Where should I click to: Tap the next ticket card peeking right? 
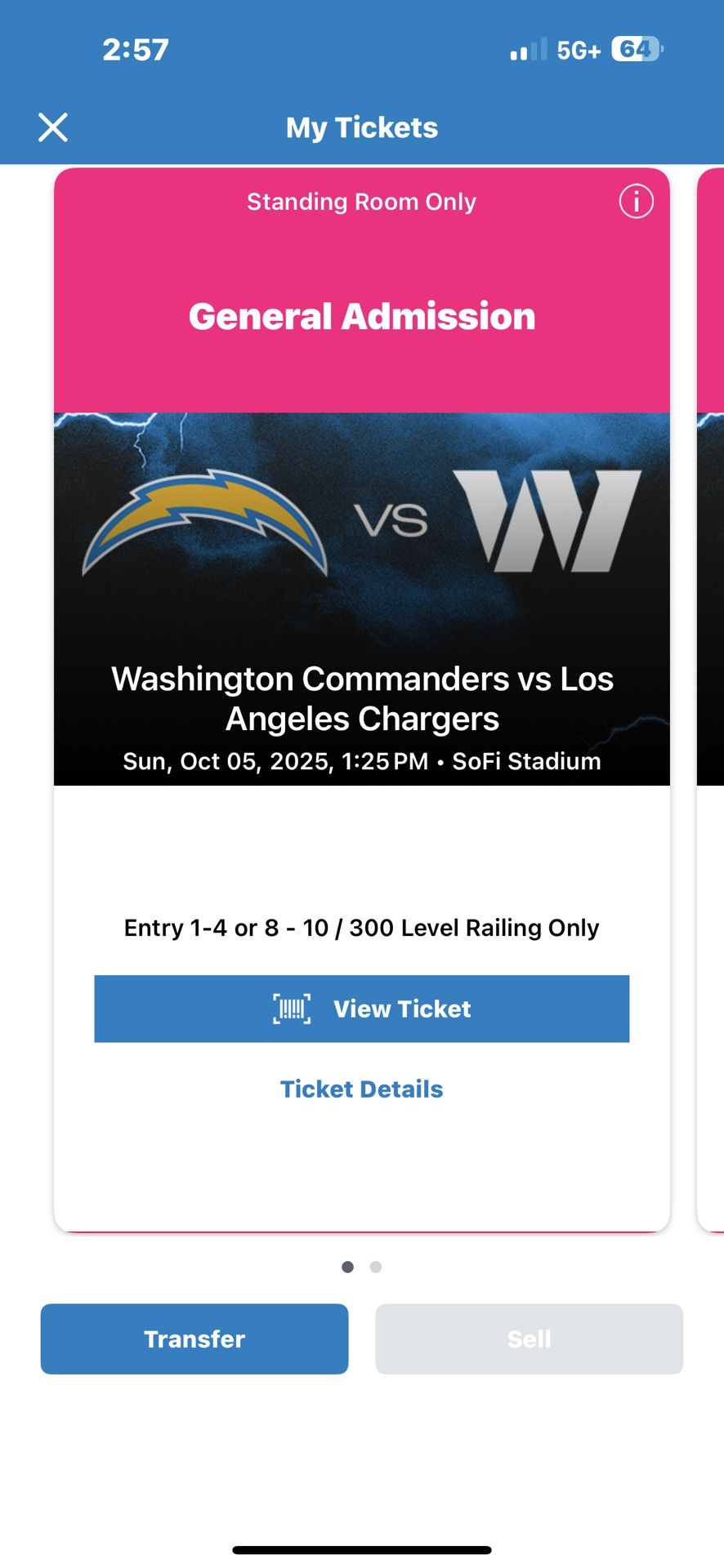coord(711,694)
